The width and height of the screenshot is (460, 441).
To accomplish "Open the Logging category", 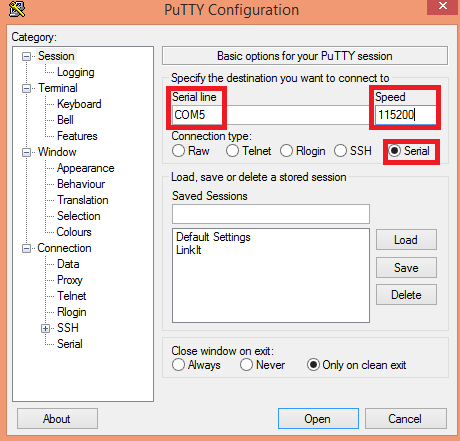I will tap(76, 72).
